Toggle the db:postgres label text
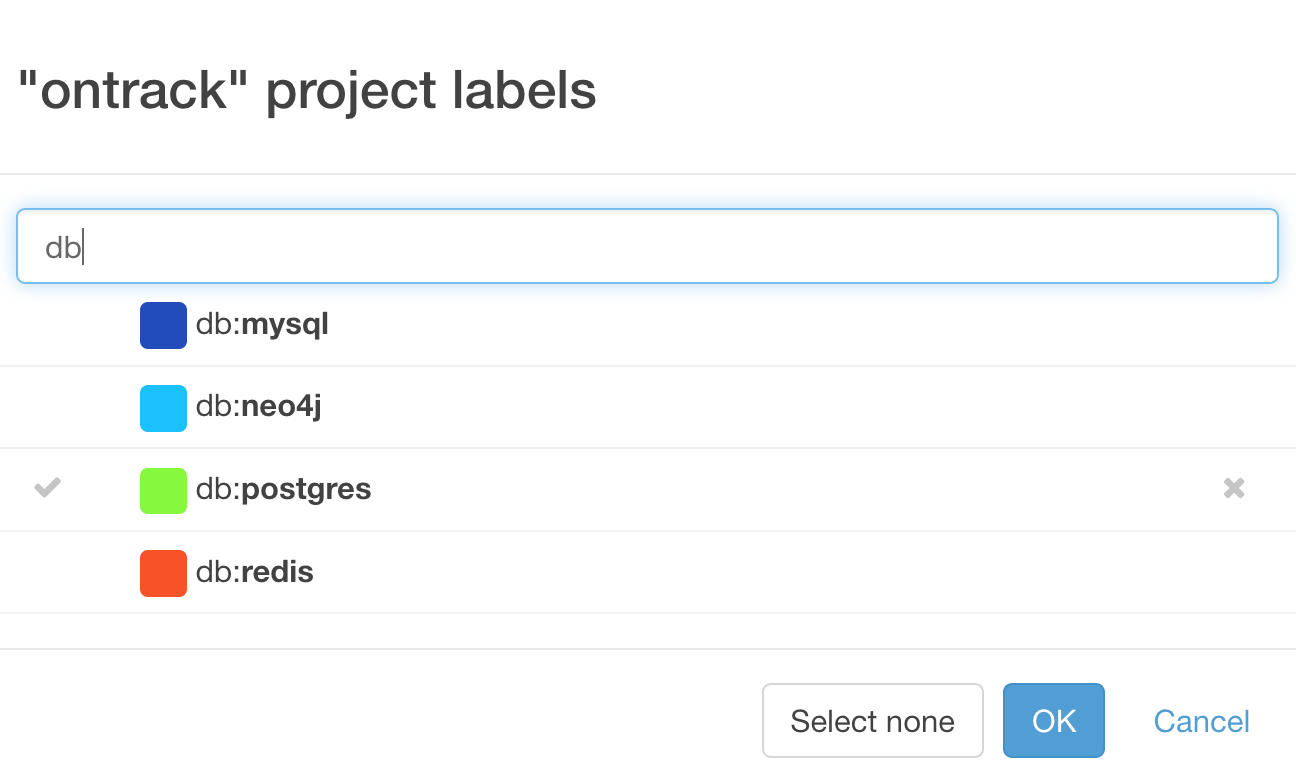 click(283, 490)
